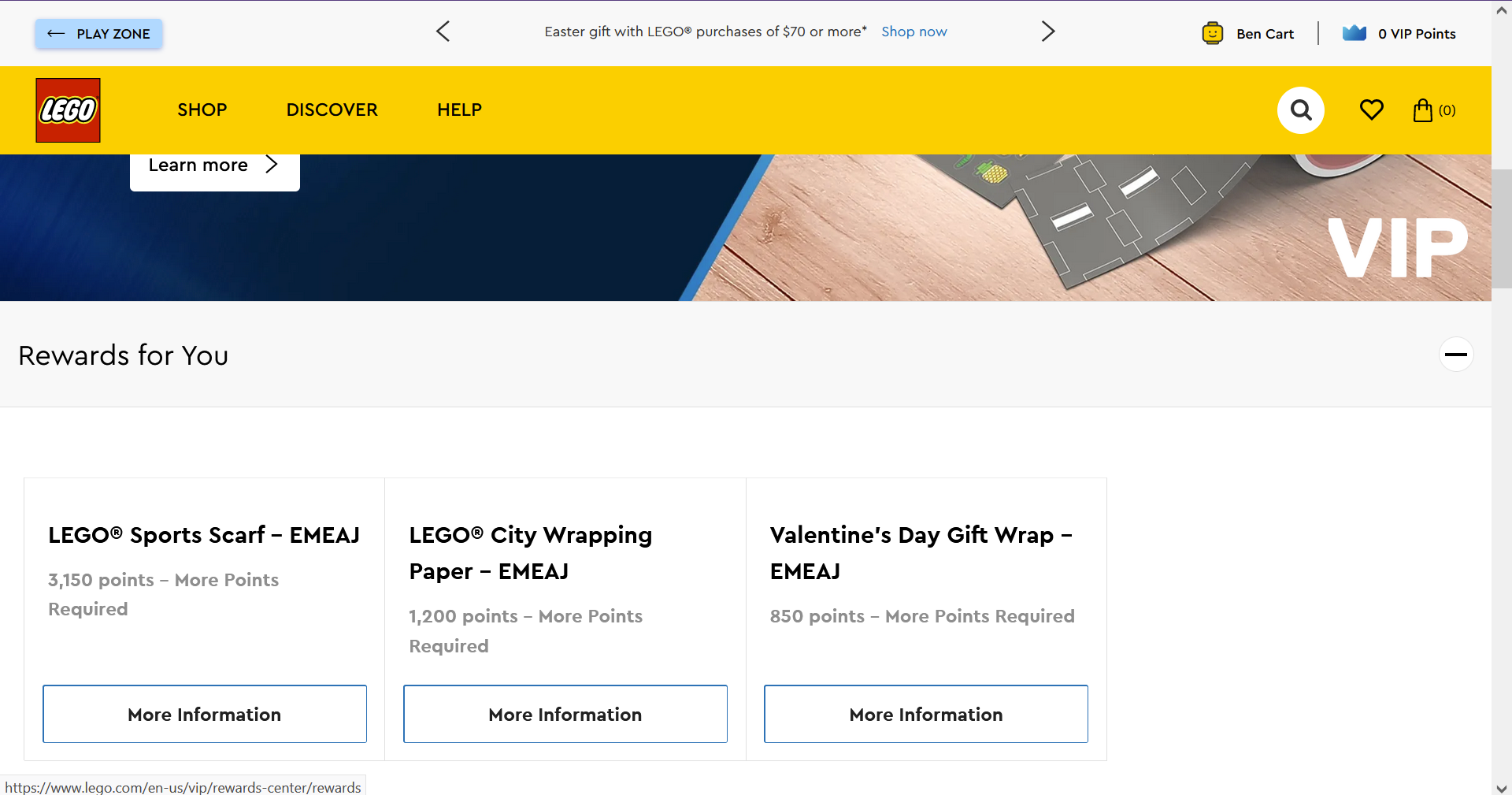Get More Information on City Wrapping Paper
1512x795 pixels.
pyautogui.click(x=565, y=714)
